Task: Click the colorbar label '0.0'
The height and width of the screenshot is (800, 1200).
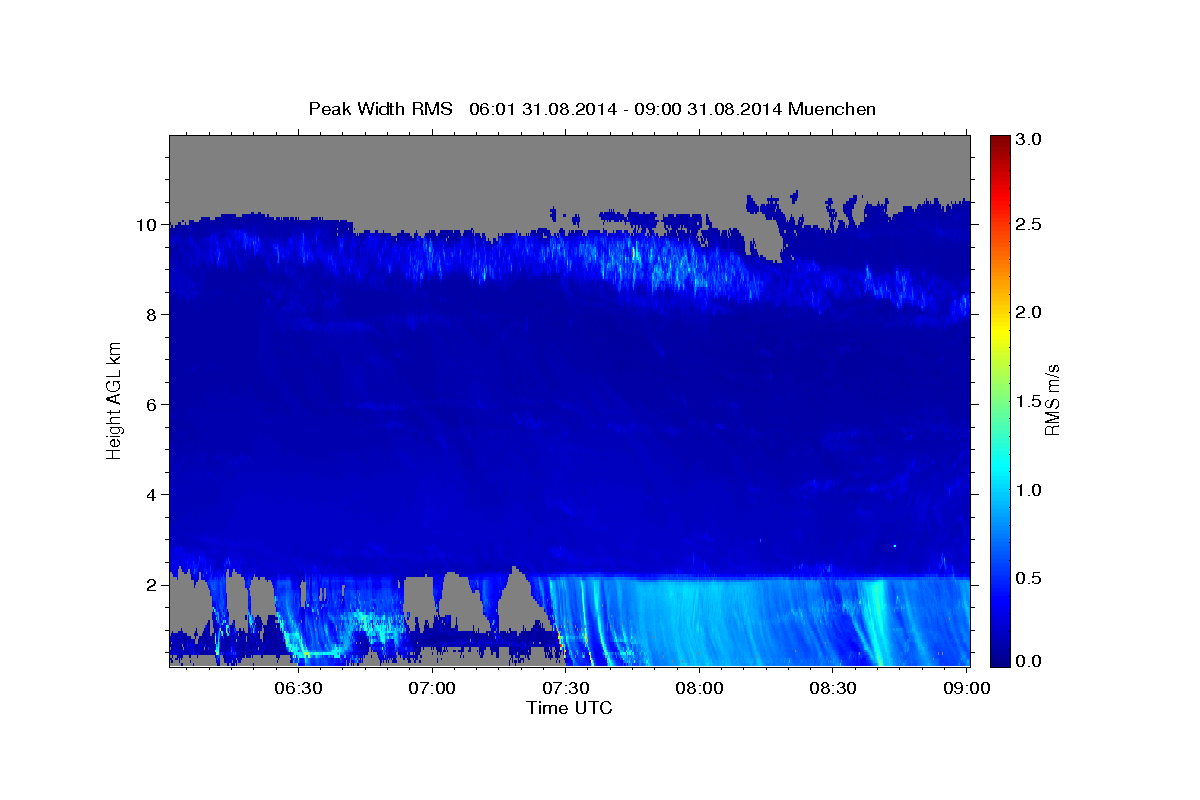Action: pyautogui.click(x=1031, y=662)
